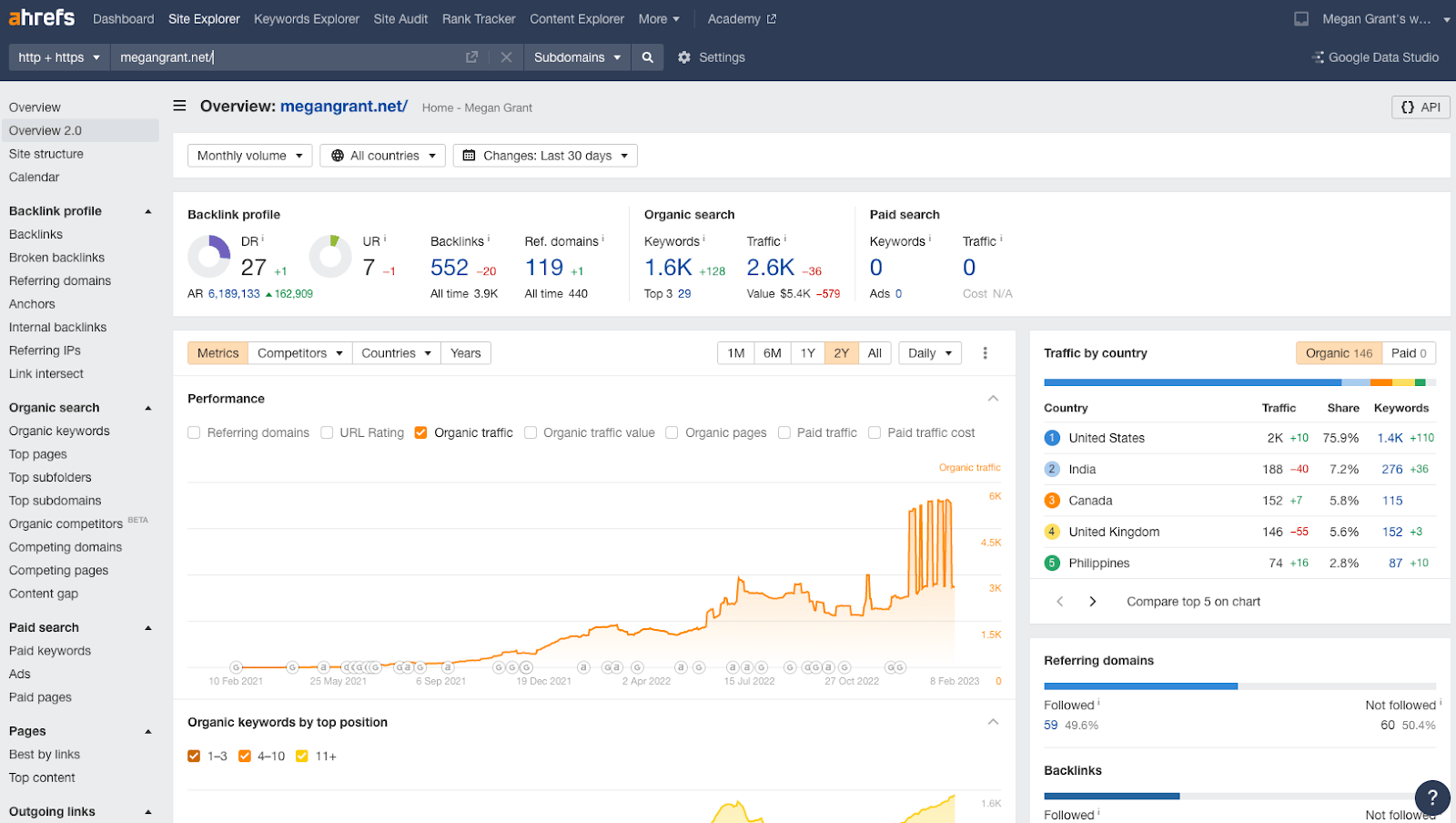Click Philippines rank 5 badge

click(1052, 564)
